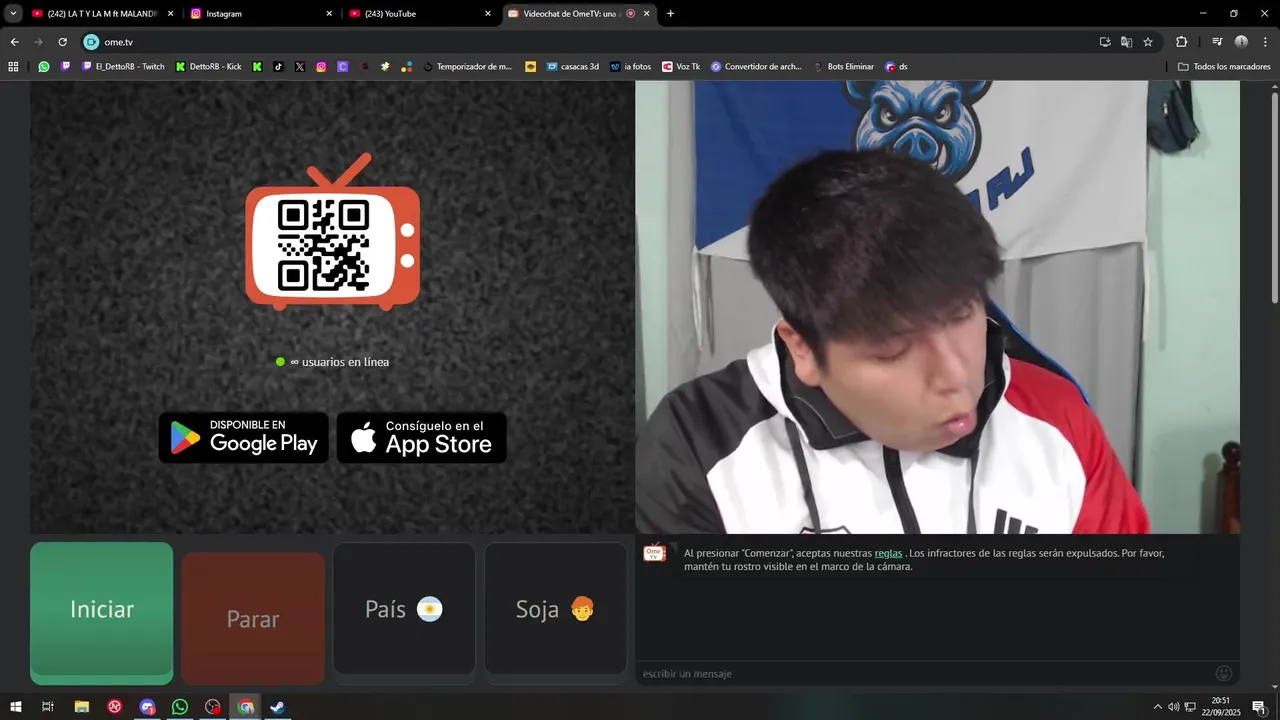This screenshot has height=720, width=1280.
Task: Bookmark this page with the star icon
Action: (x=1148, y=42)
